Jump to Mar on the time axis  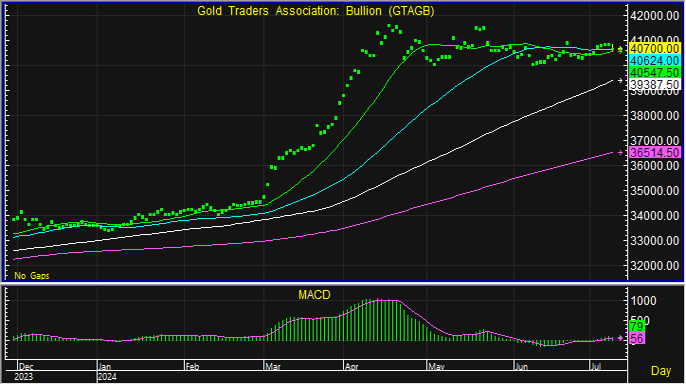(273, 367)
